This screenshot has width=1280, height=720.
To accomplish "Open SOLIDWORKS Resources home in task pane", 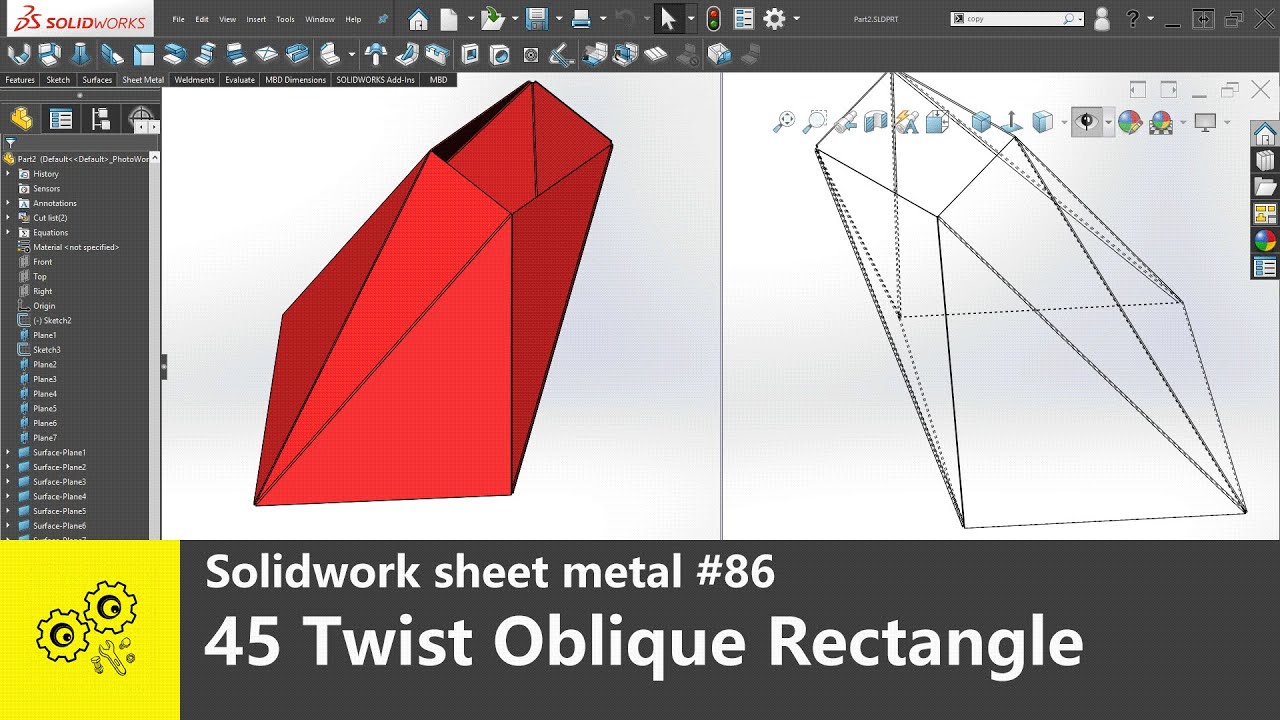I will (1265, 133).
